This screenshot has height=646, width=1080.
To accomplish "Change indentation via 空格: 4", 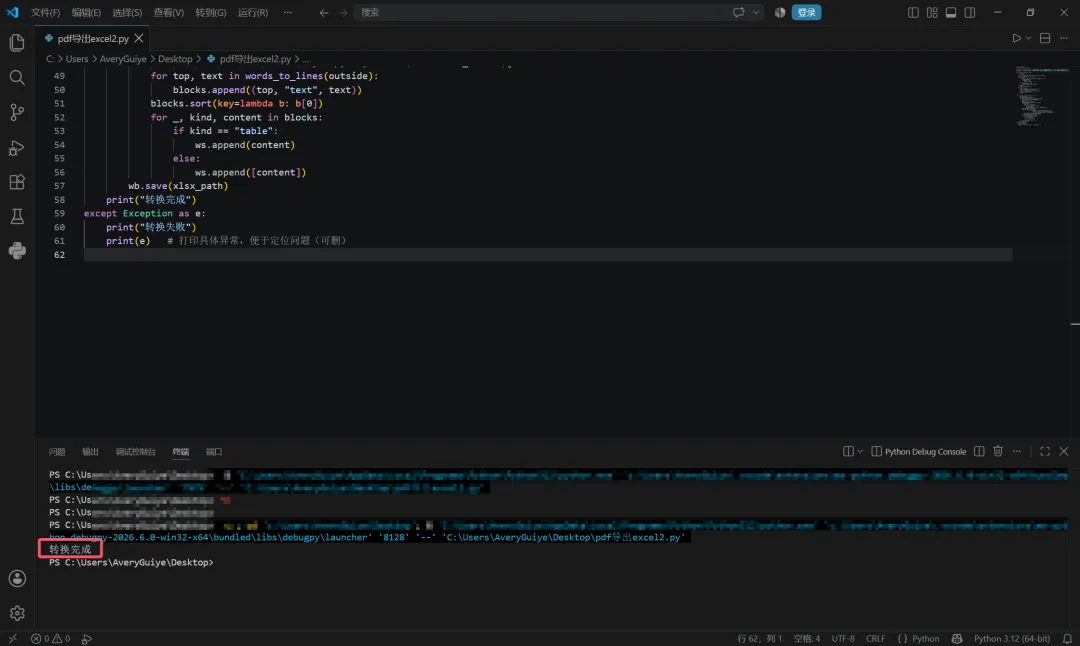I will [x=807, y=639].
